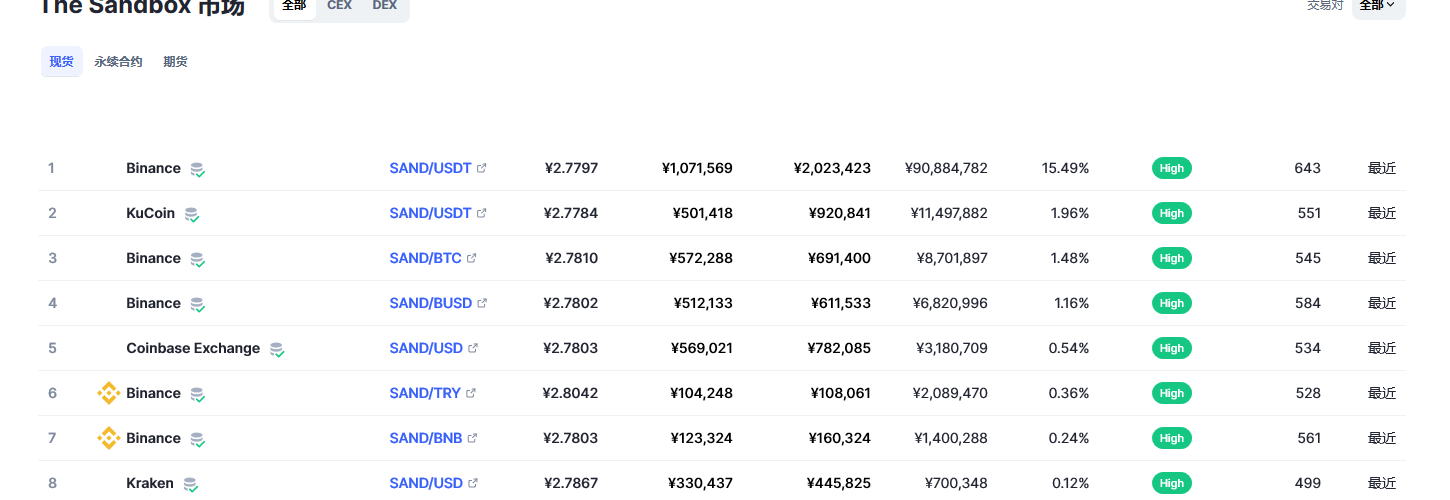Click the High badge in the Kraken row
Screen dimensions: 1450x500
point(1172,483)
